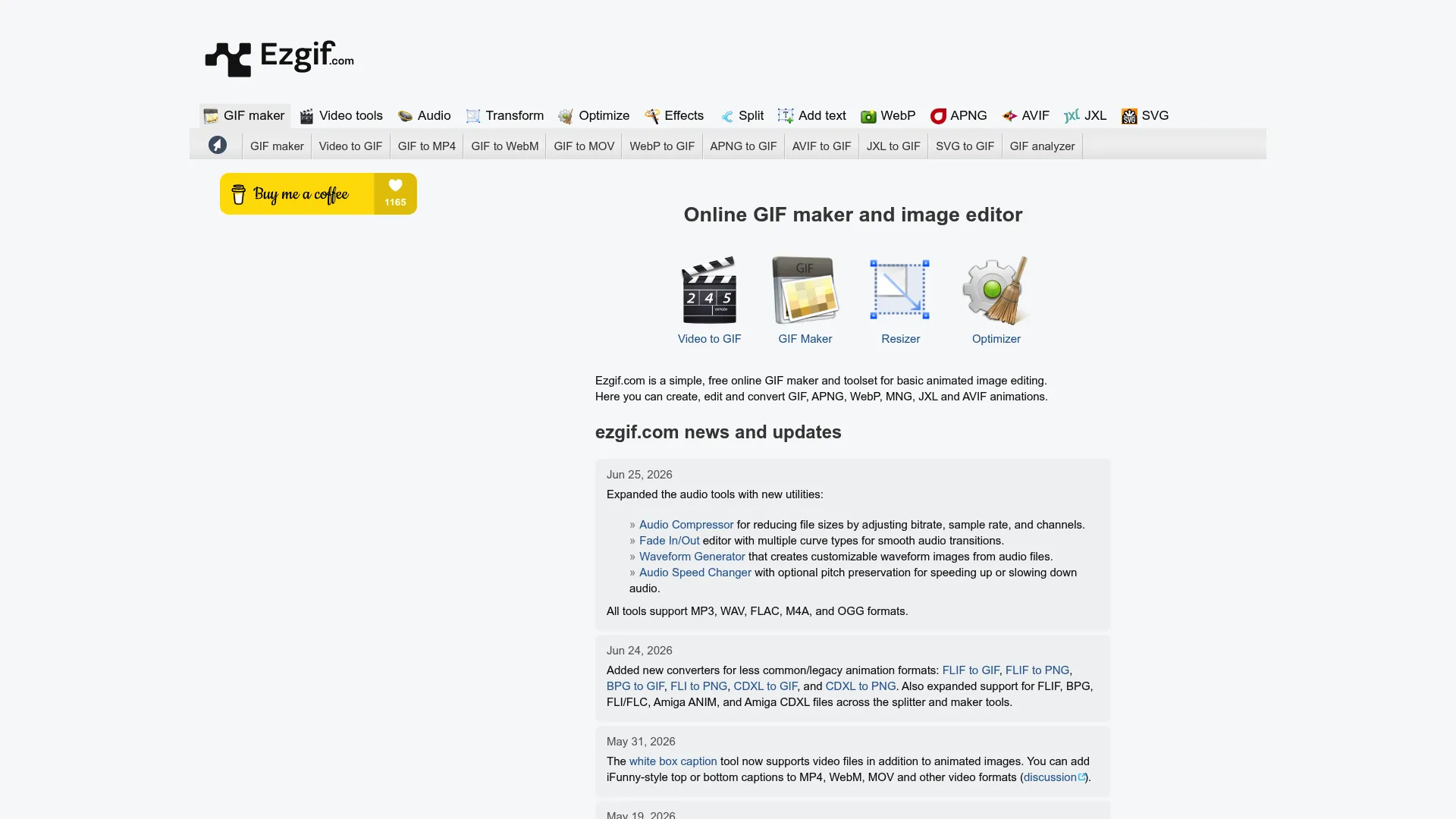Click the Buy me a coffee button
Screen dimensions: 1456x819
318,193
